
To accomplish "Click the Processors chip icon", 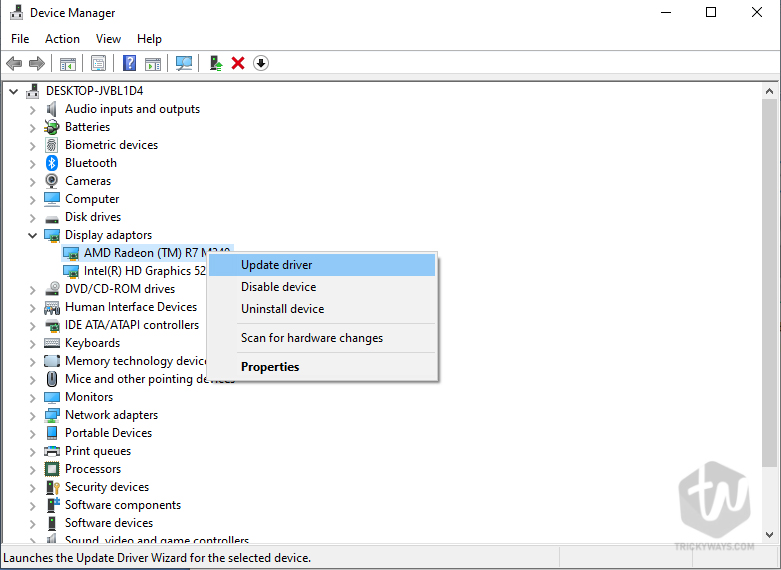I will click(52, 469).
